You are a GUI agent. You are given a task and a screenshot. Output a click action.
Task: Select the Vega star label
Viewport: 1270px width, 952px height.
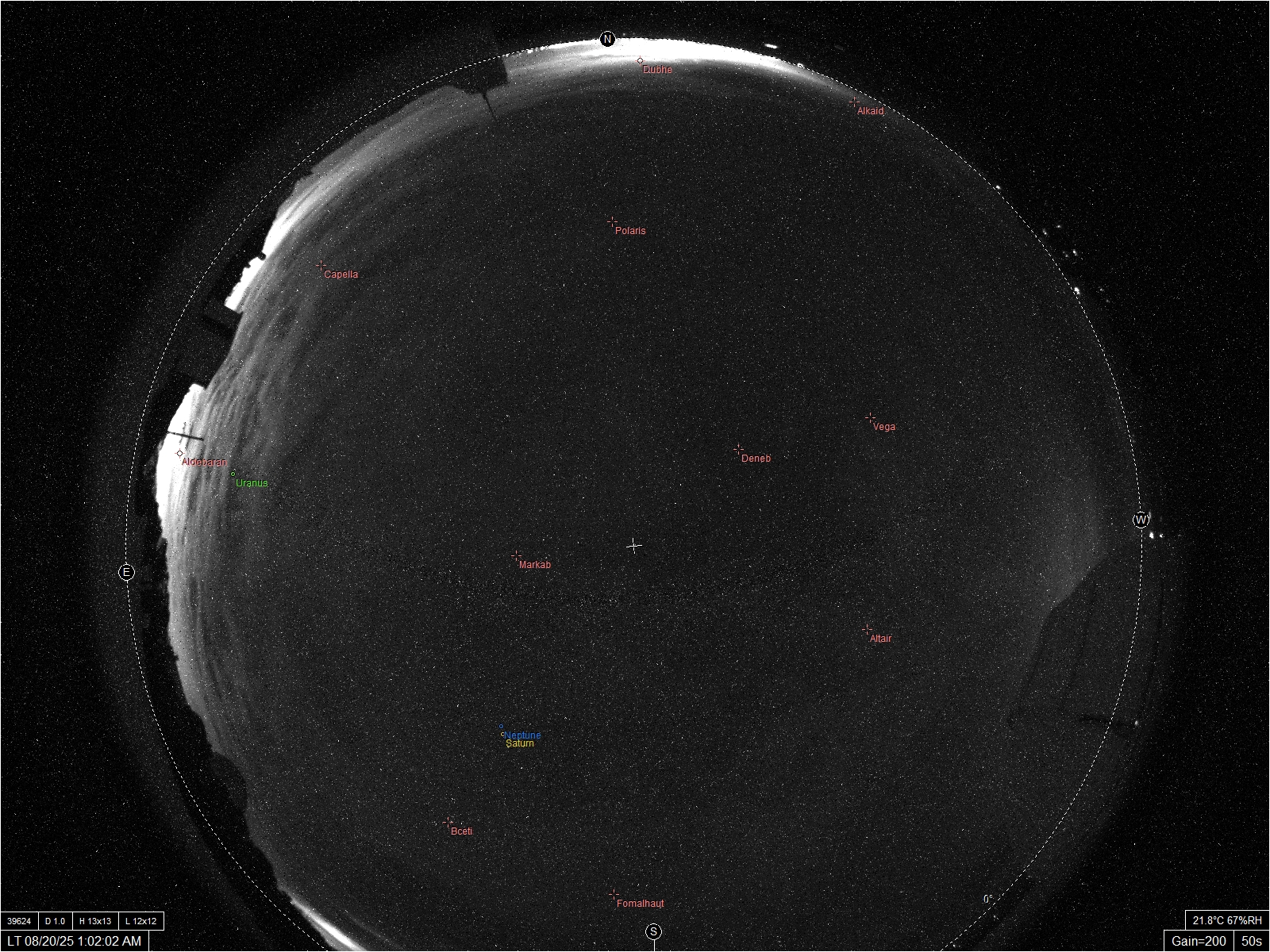tap(884, 427)
